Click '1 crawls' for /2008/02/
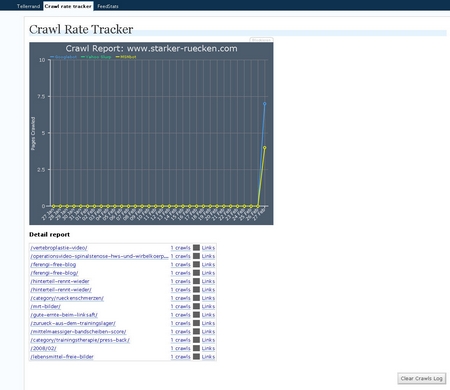The height and width of the screenshot is (390, 450). pyautogui.click(x=180, y=348)
